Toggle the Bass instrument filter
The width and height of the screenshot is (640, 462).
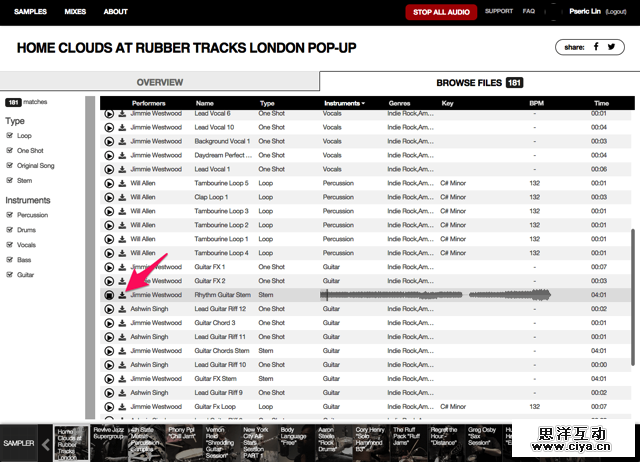[x=10, y=260]
